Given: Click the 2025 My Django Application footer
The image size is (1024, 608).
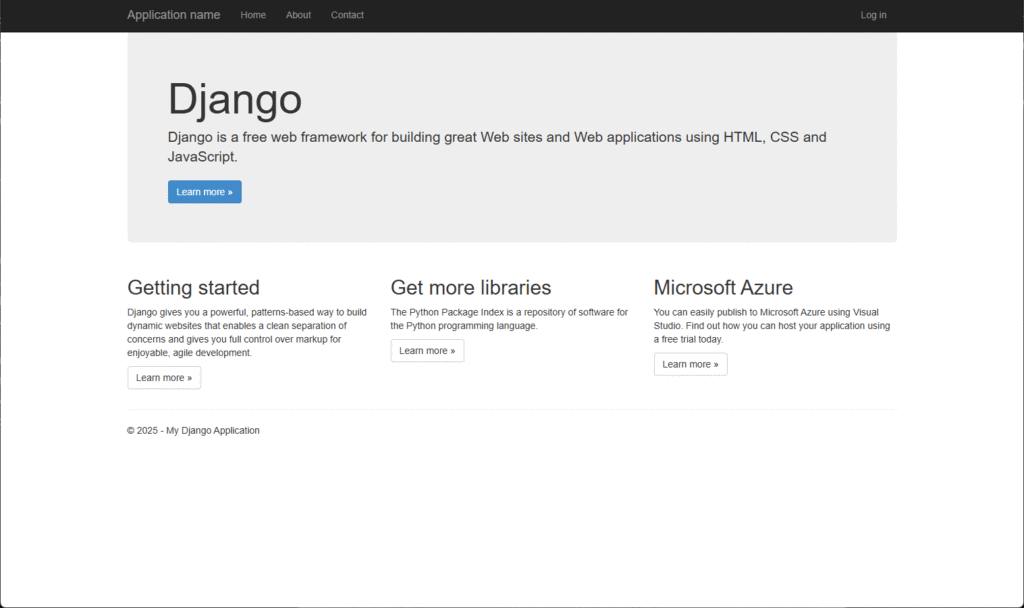Looking at the screenshot, I should pos(193,431).
